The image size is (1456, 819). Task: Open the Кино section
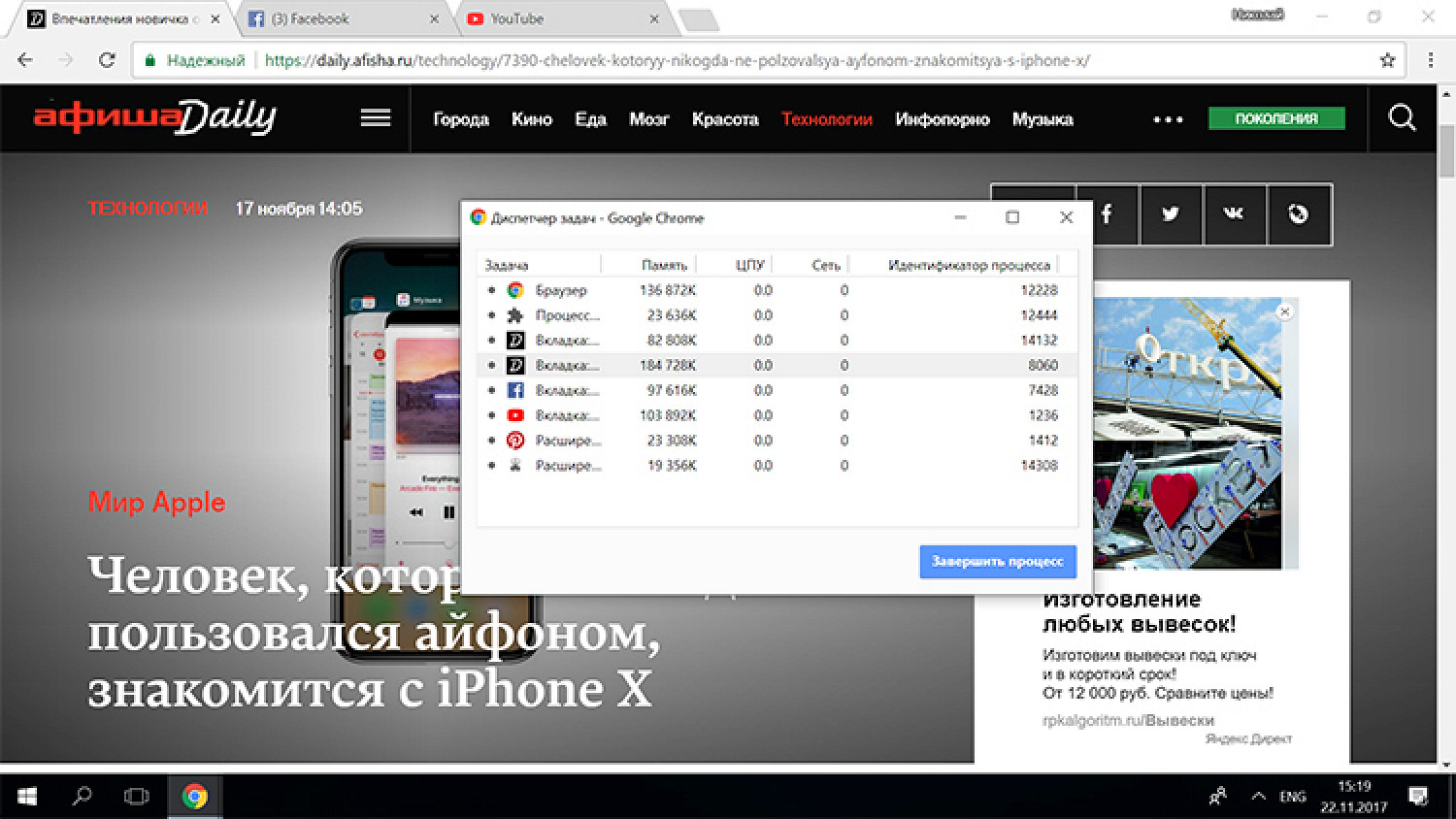coord(532,119)
